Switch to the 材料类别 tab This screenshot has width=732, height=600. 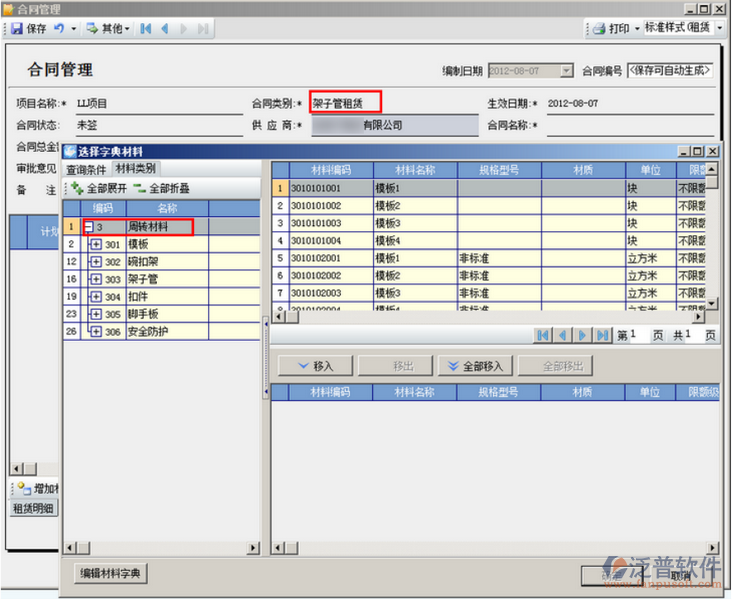(x=135, y=168)
